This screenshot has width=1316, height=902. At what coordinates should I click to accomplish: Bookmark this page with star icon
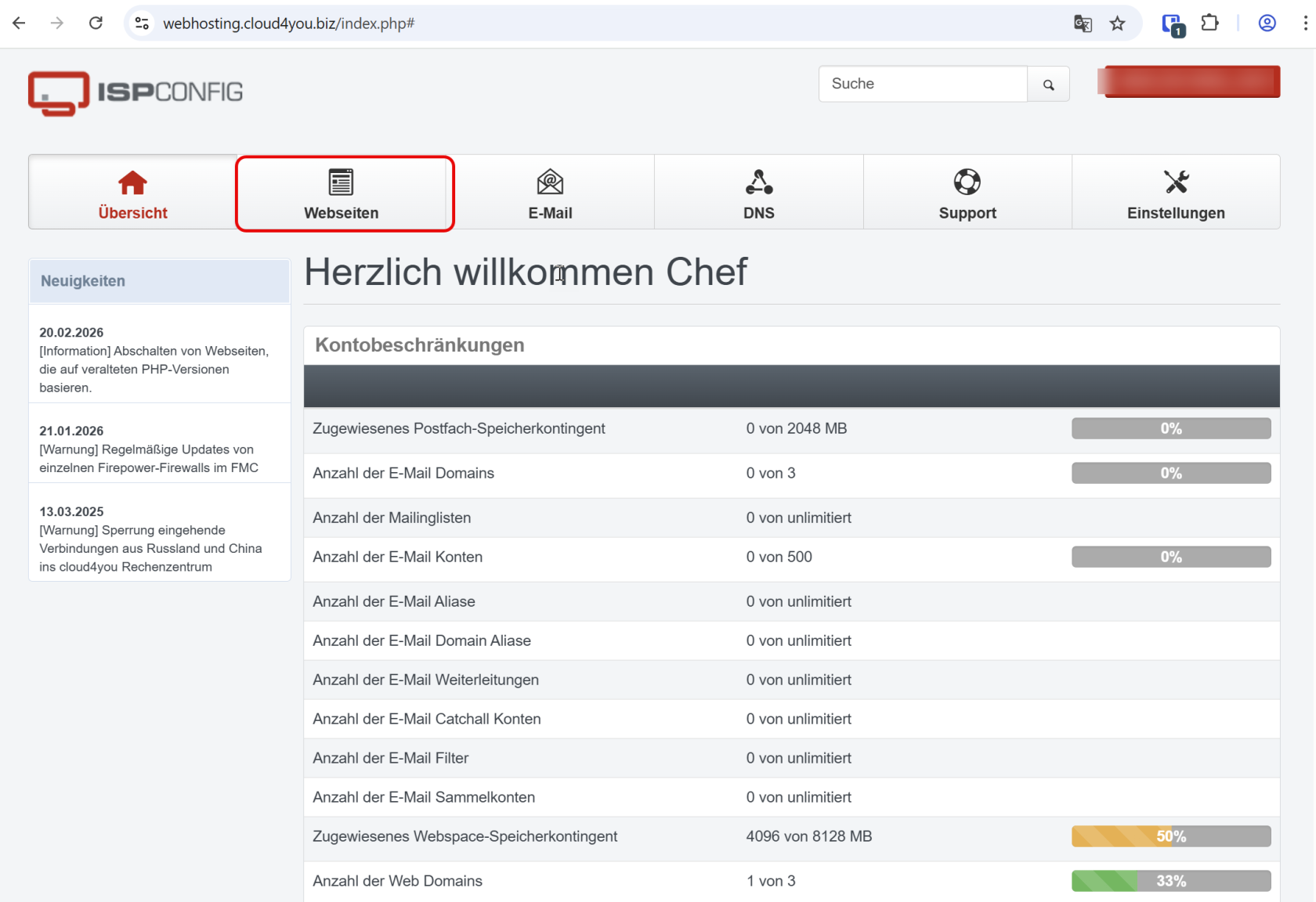click(1117, 23)
